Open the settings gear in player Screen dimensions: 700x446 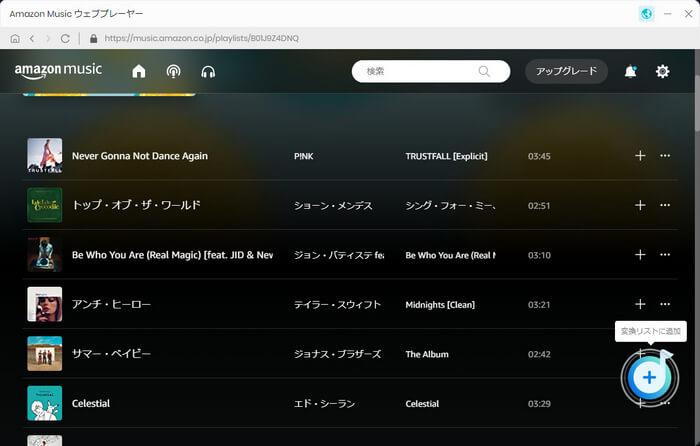click(x=662, y=71)
